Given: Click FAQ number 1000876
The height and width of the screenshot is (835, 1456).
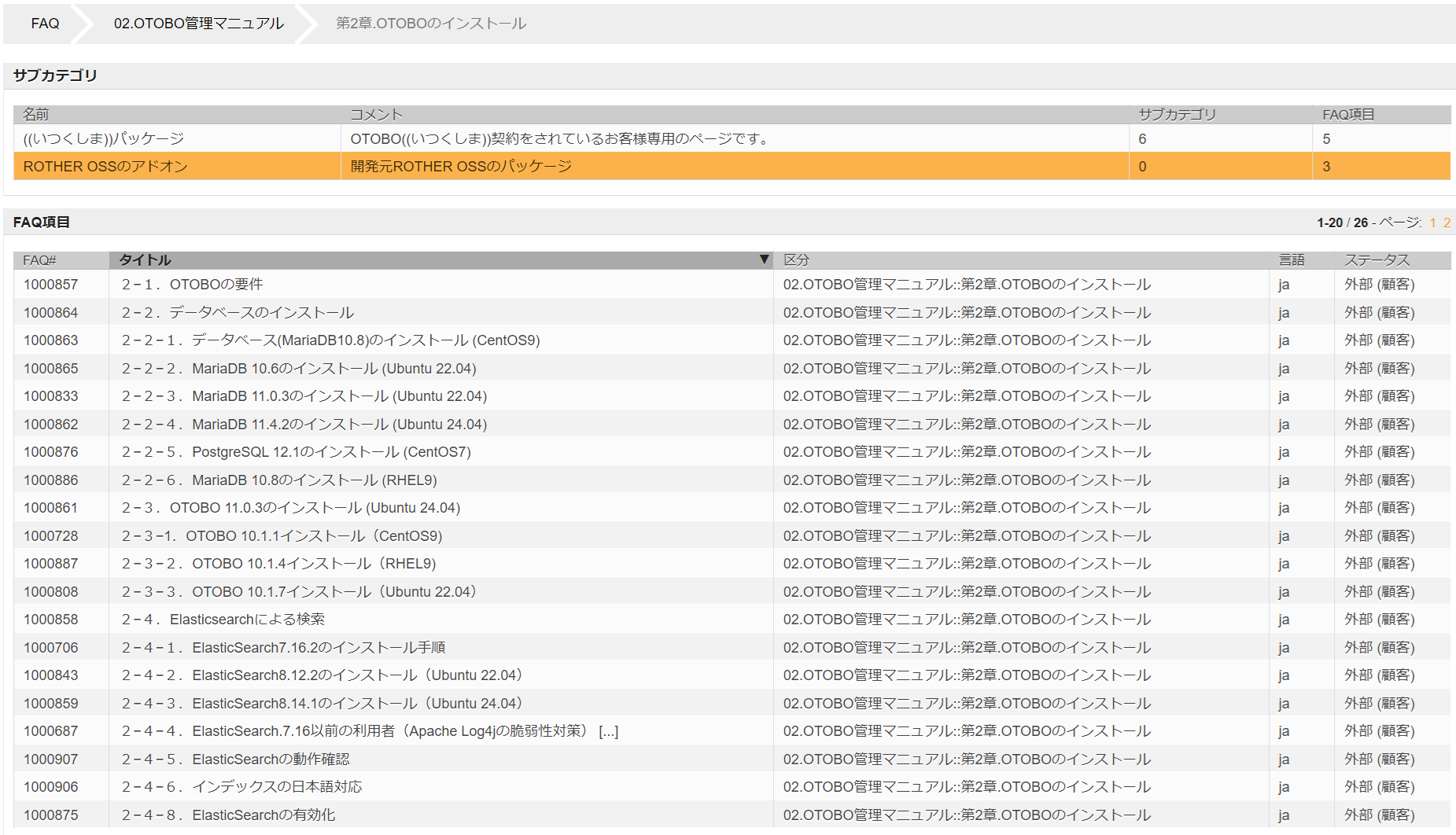Looking at the screenshot, I should tap(51, 452).
